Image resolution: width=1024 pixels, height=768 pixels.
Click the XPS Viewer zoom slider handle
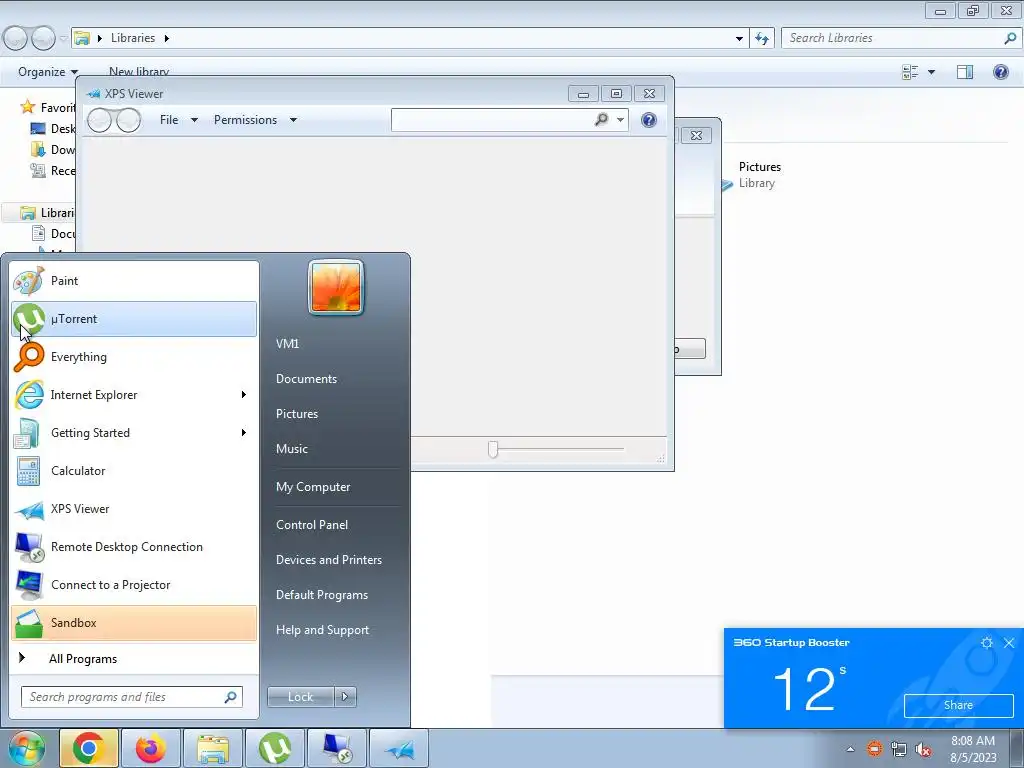[493, 449]
